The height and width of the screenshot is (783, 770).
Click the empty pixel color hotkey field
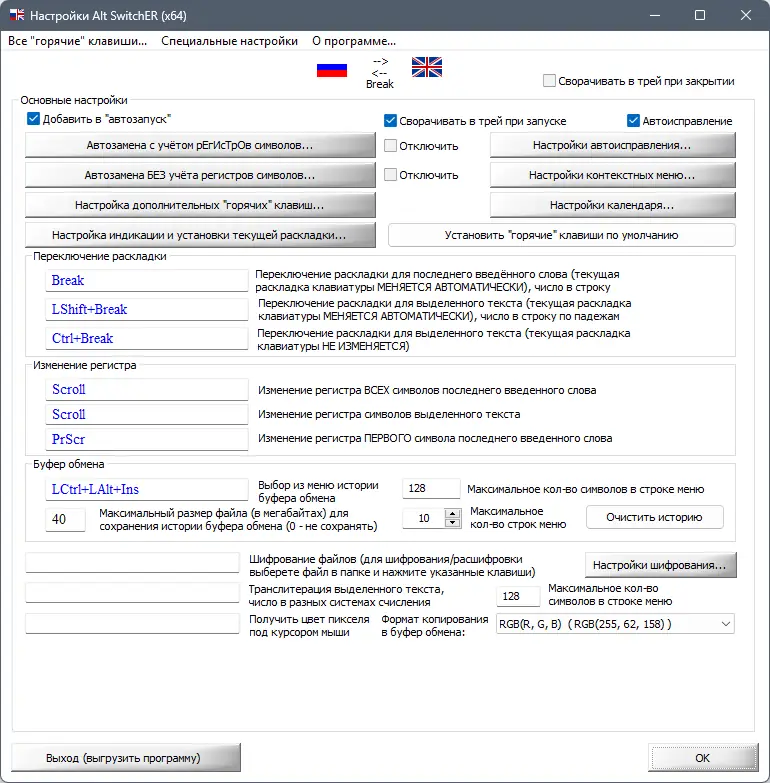(132, 623)
